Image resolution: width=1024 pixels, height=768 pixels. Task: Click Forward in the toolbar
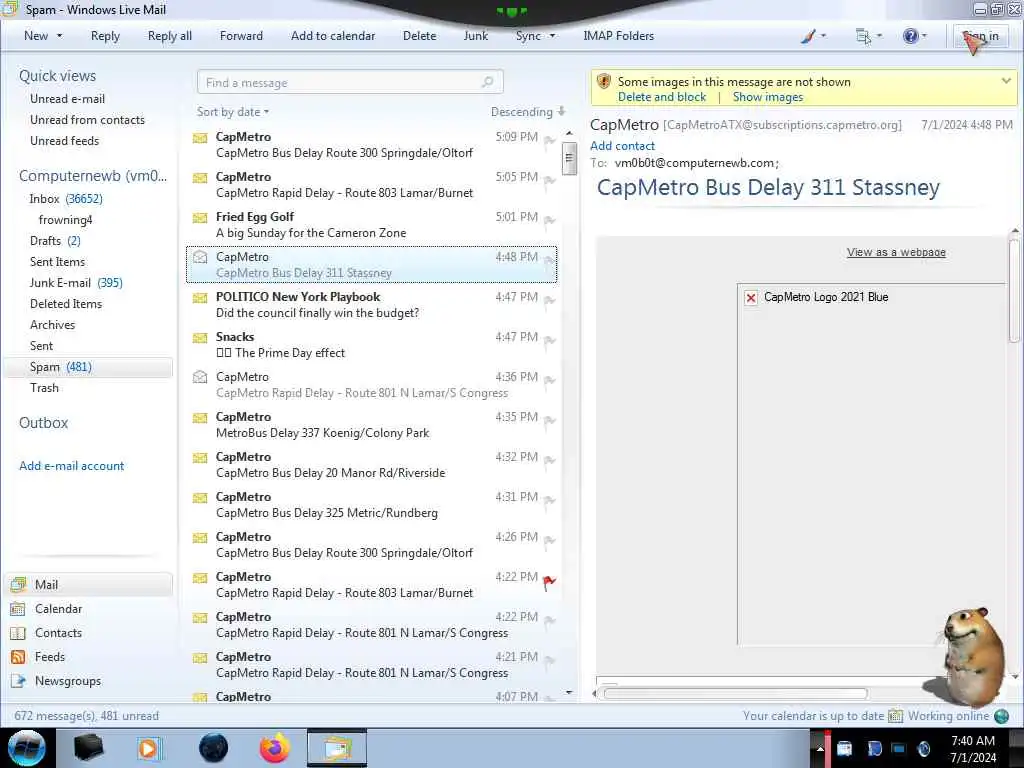click(241, 36)
